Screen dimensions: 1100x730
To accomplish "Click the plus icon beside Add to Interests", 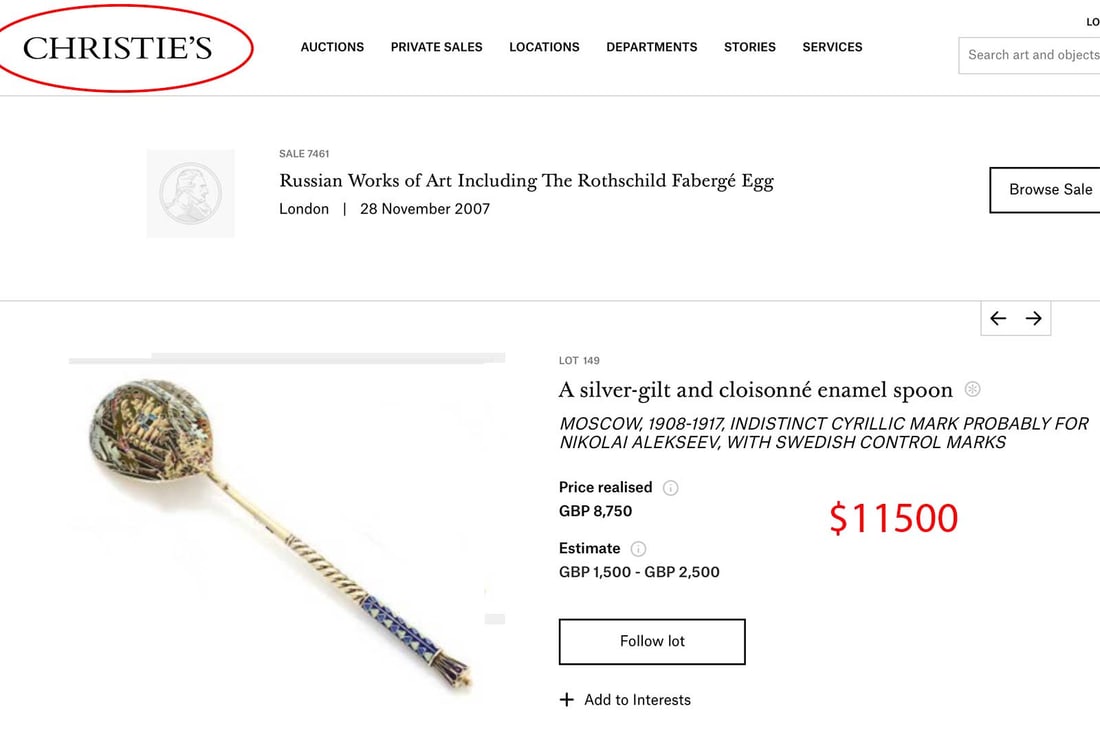I will (x=567, y=700).
